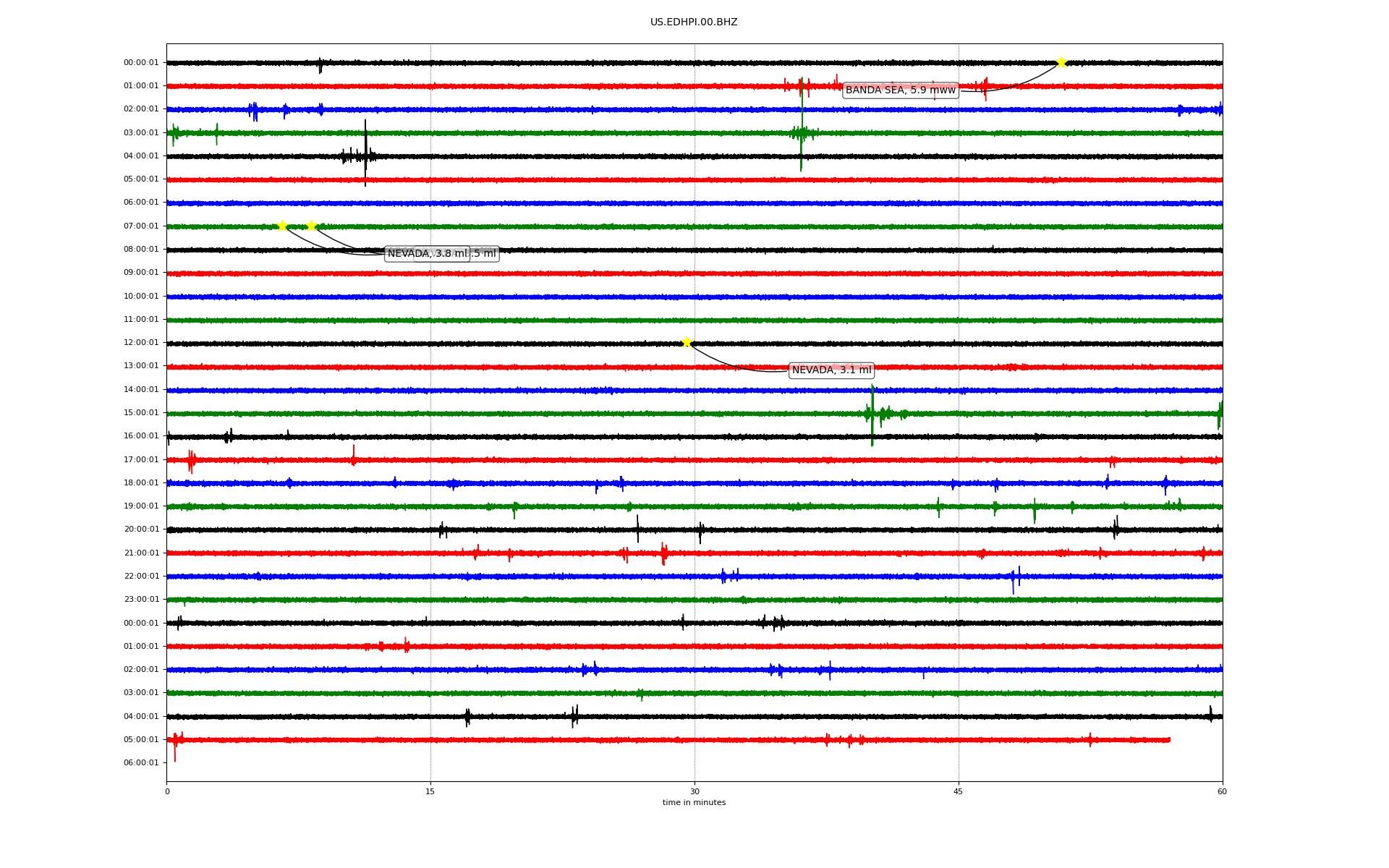Click the 09:00:01 time label

141,273
